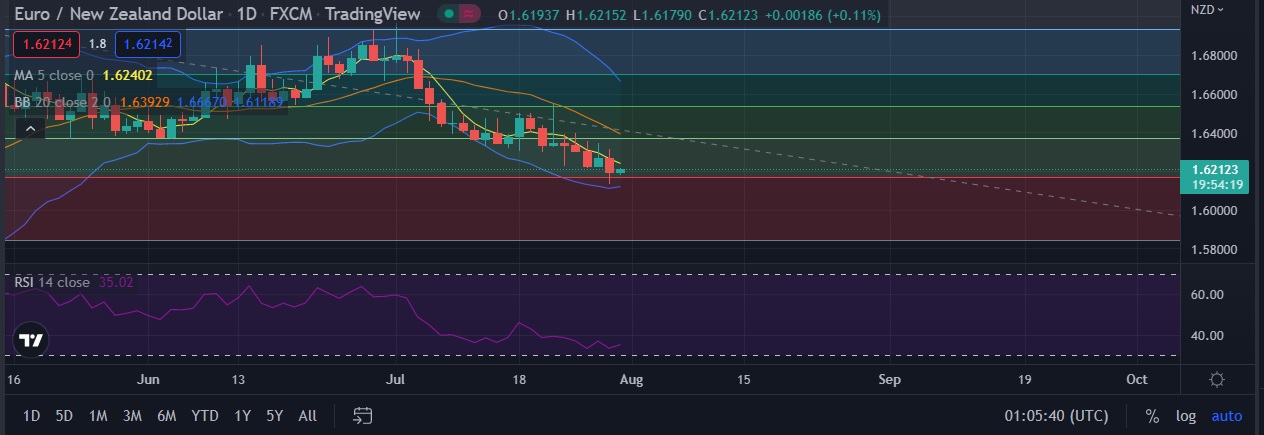The image size is (1264, 435).
Task: Click RSI axis label 40.00
Action: click(x=1205, y=336)
